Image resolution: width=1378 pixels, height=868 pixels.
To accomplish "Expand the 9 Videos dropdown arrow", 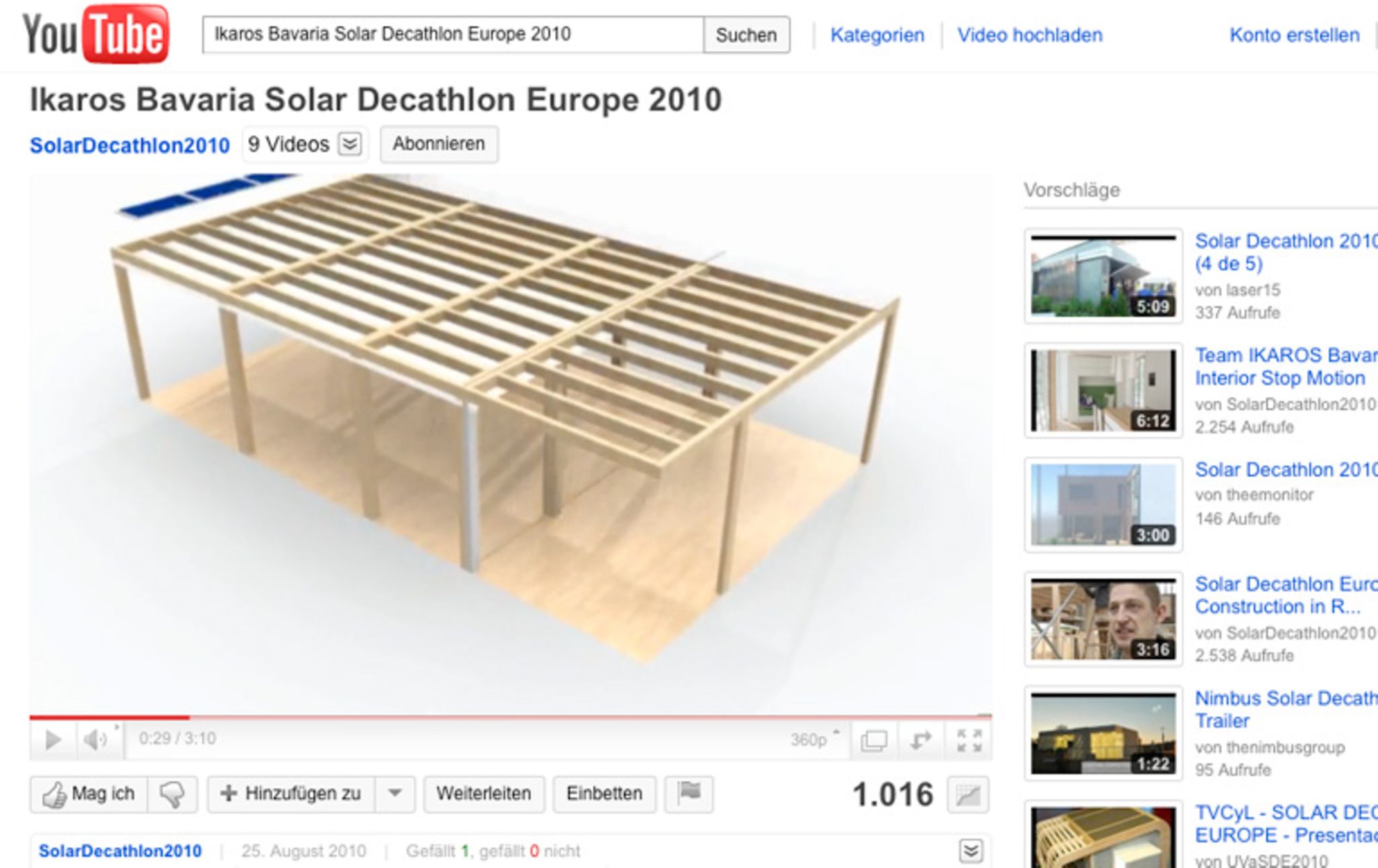I will click(350, 144).
